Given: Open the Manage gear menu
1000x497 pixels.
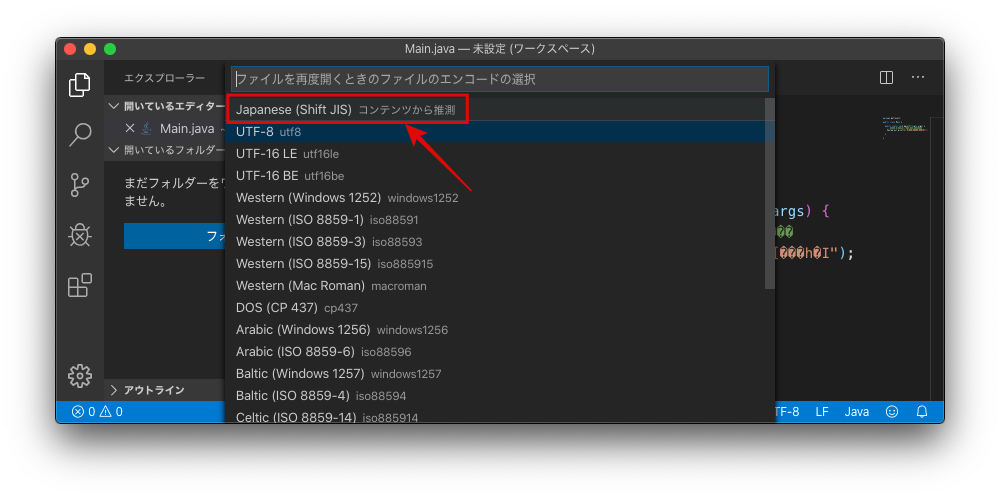Looking at the screenshot, I should [80, 376].
